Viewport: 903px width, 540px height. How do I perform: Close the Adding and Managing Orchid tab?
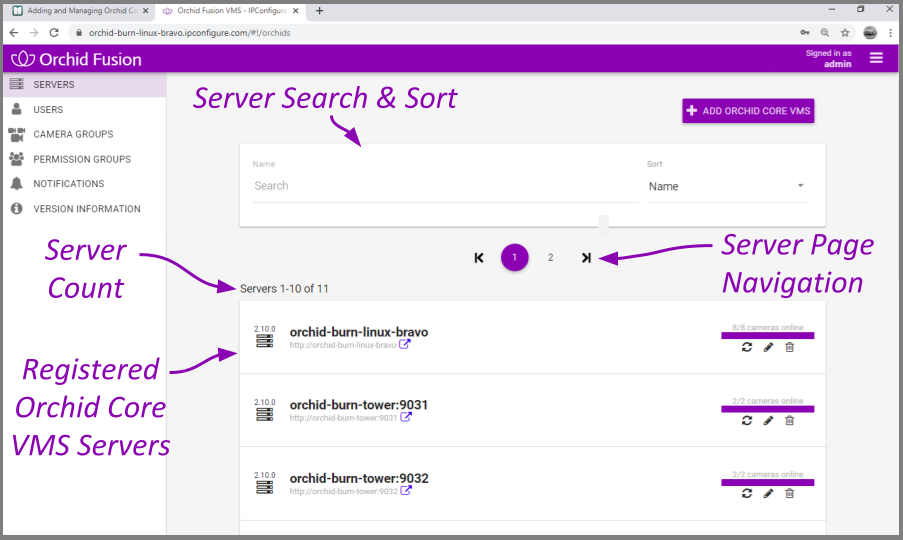coord(146,10)
